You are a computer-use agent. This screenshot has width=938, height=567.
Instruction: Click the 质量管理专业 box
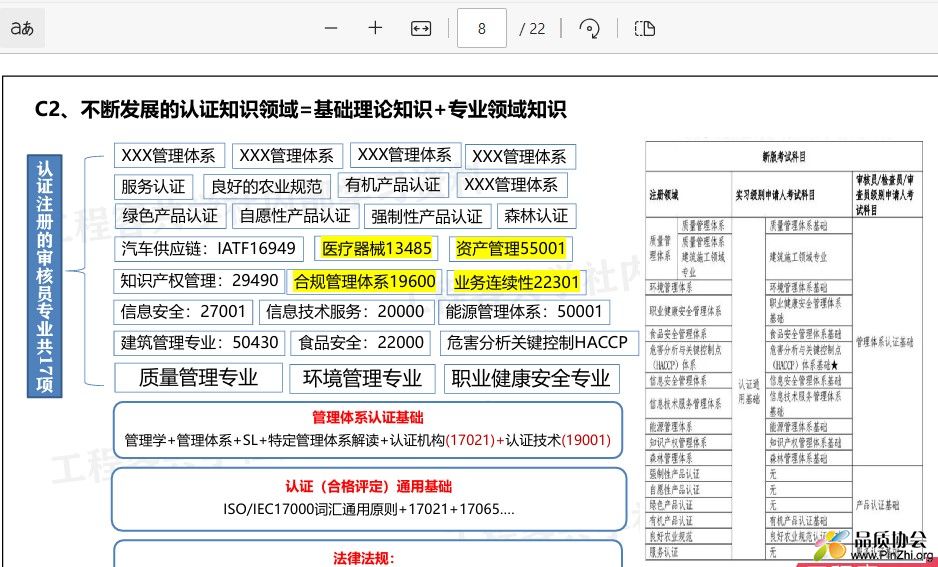click(198, 378)
